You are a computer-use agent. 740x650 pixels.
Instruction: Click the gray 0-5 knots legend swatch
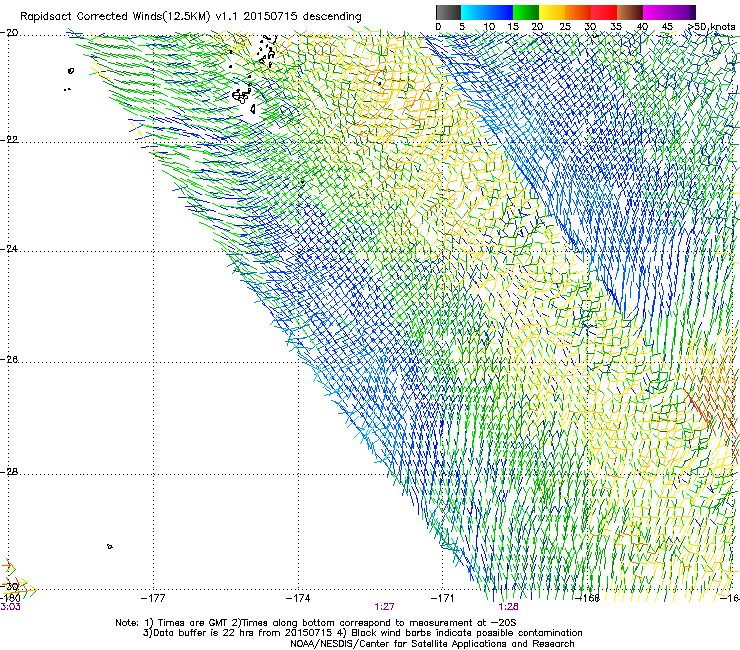(x=448, y=12)
